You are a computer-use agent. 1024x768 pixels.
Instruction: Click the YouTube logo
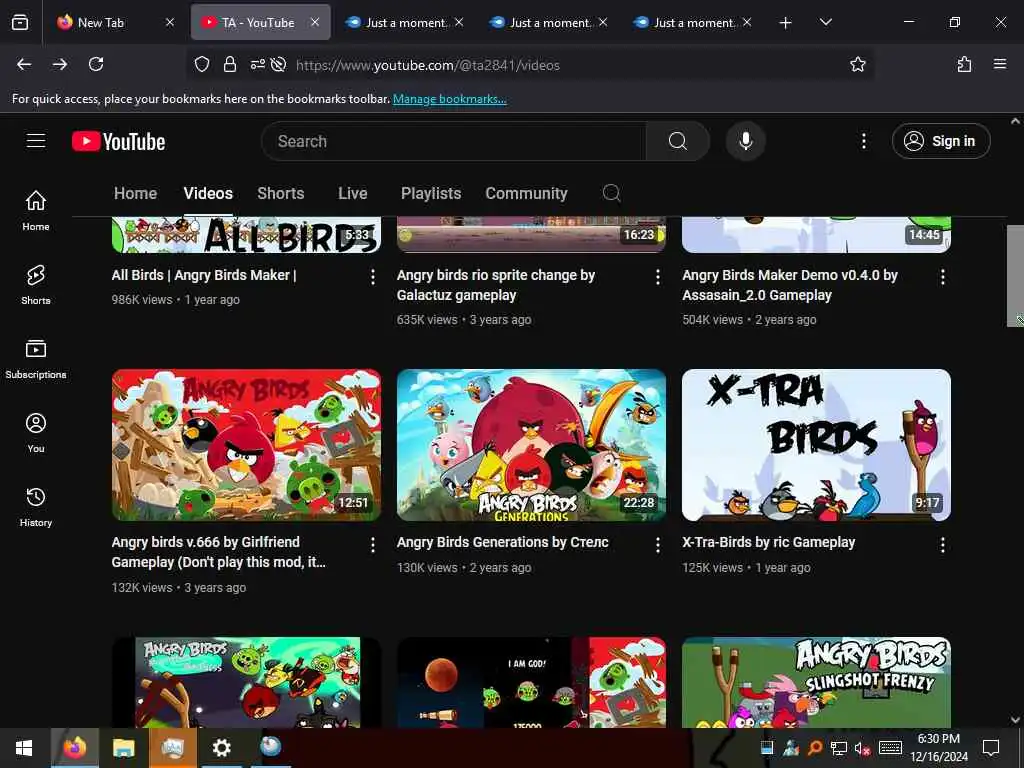(118, 141)
